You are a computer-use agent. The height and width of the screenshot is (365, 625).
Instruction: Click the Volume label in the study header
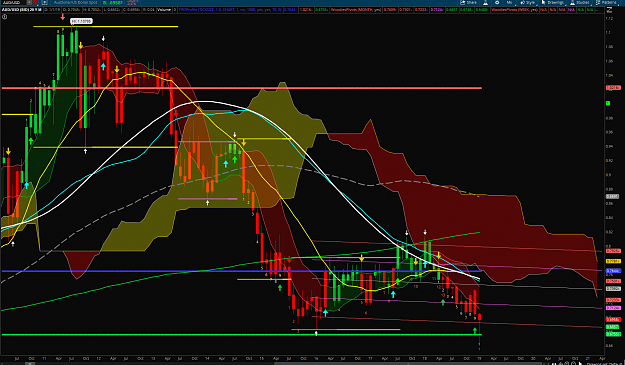pyautogui.click(x=164, y=10)
